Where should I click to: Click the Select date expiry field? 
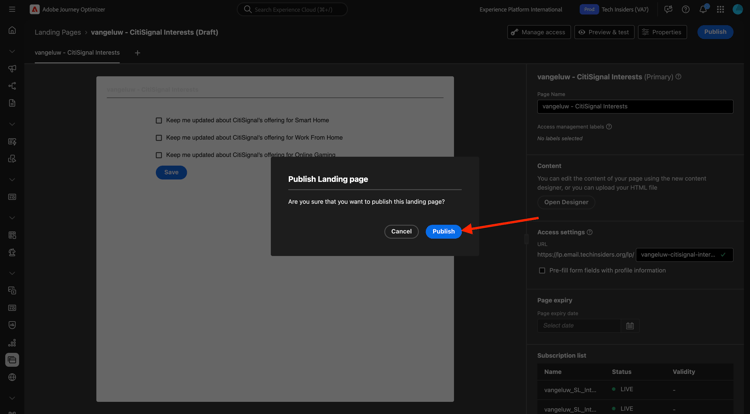[x=579, y=326]
